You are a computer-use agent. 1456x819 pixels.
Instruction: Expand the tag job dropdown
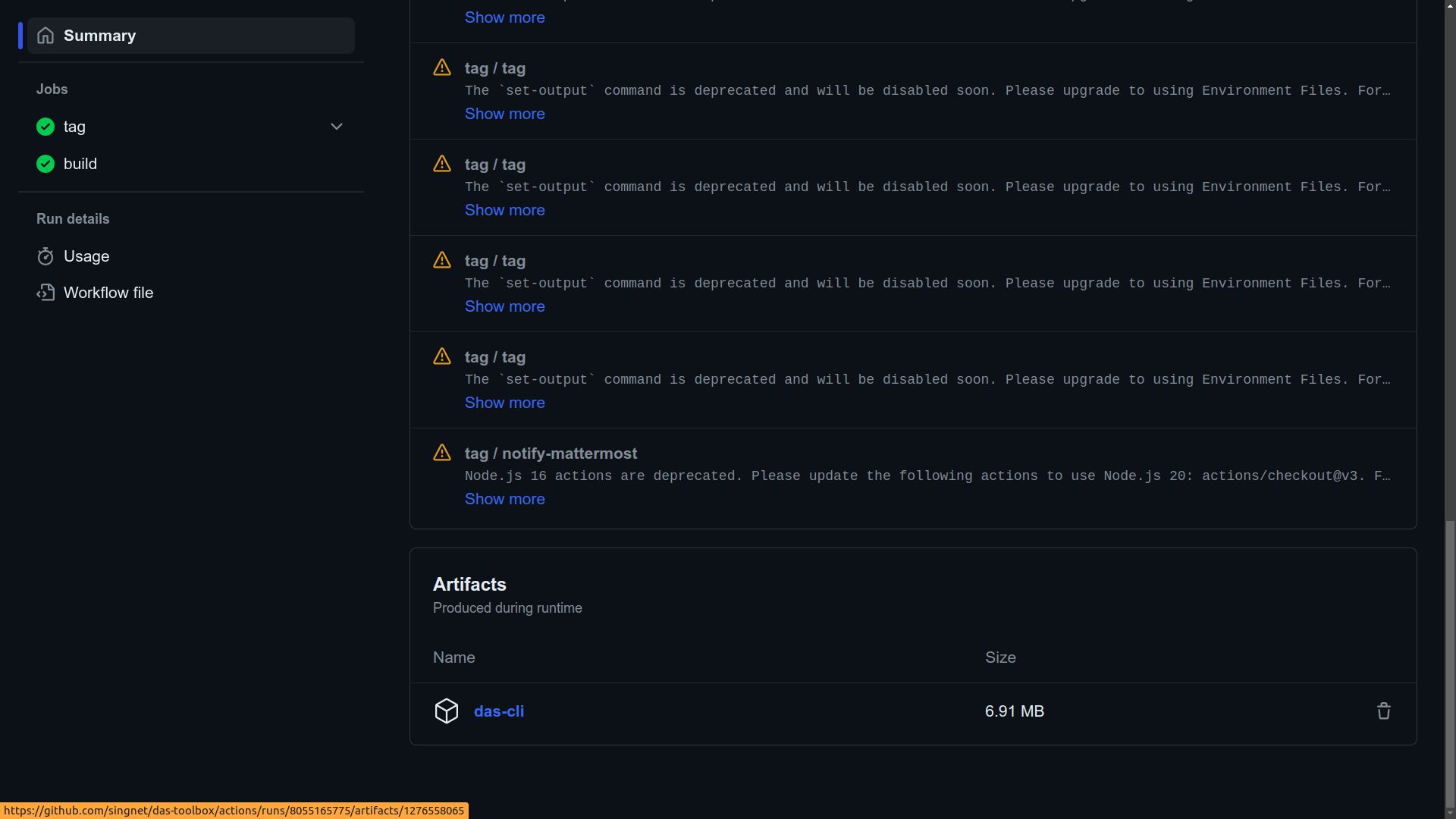338,127
